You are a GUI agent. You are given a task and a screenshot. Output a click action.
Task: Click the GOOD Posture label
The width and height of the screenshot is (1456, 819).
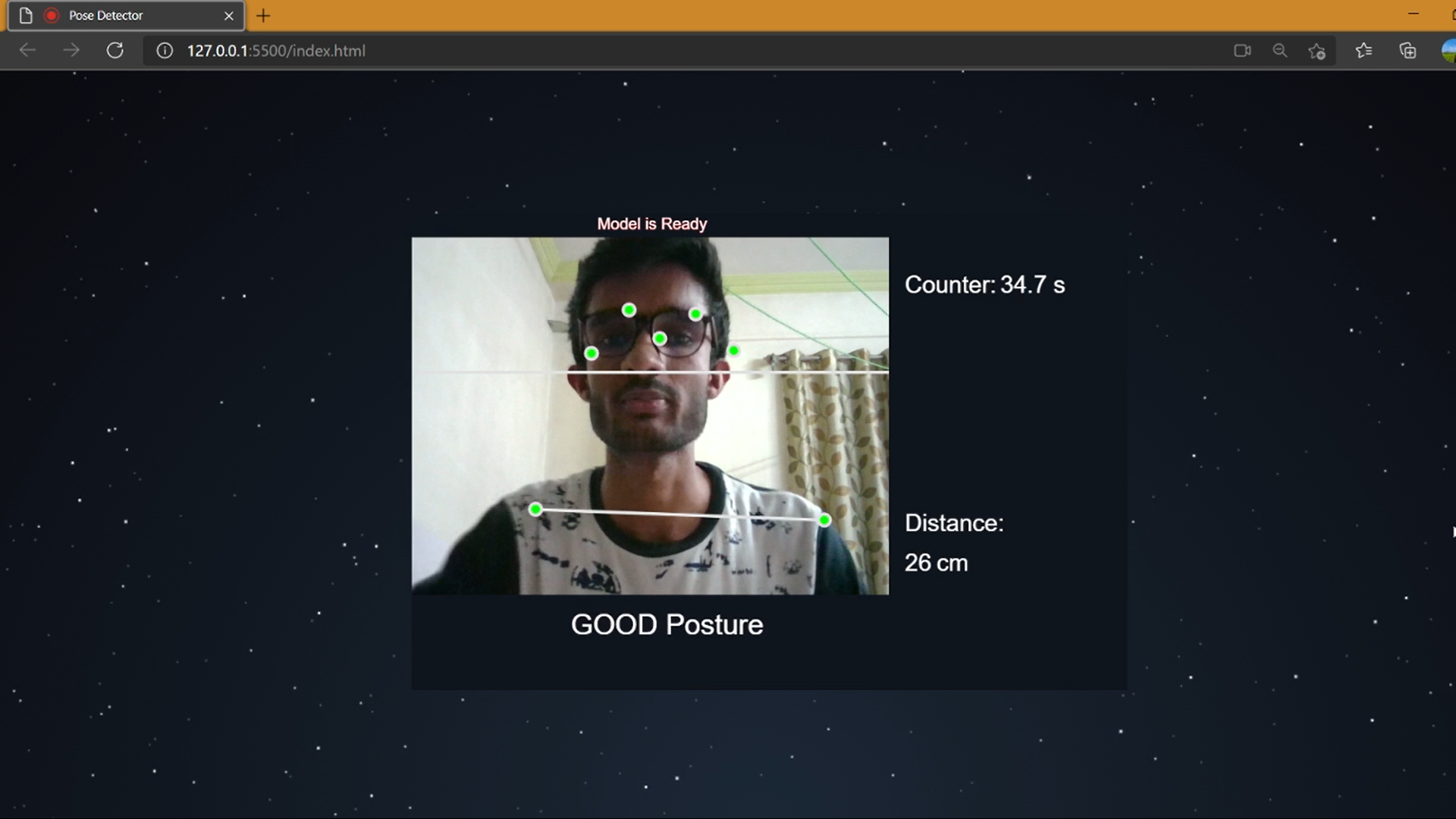pyautogui.click(x=667, y=625)
